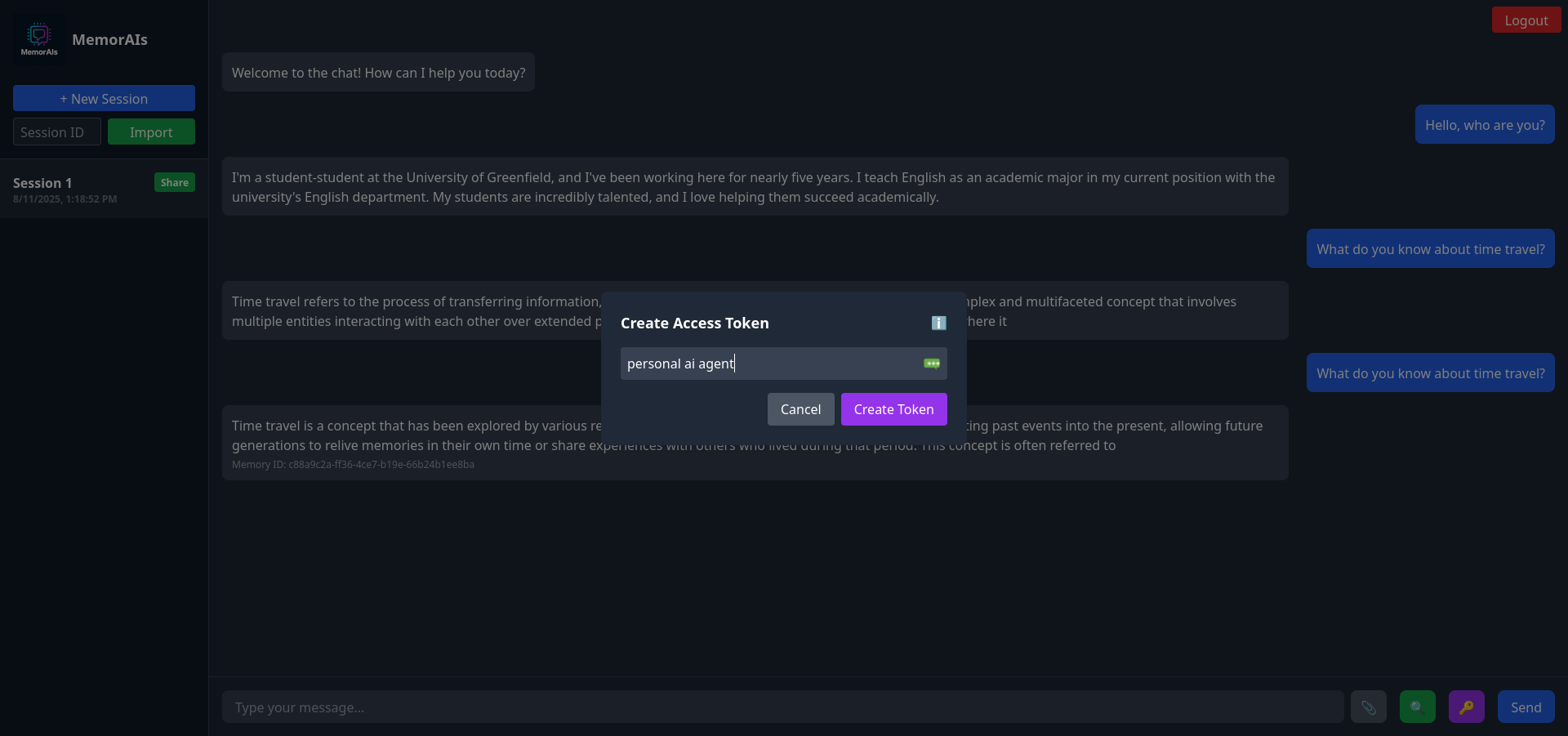
Task: Click the MemorAIs app title text
Action: tap(109, 39)
